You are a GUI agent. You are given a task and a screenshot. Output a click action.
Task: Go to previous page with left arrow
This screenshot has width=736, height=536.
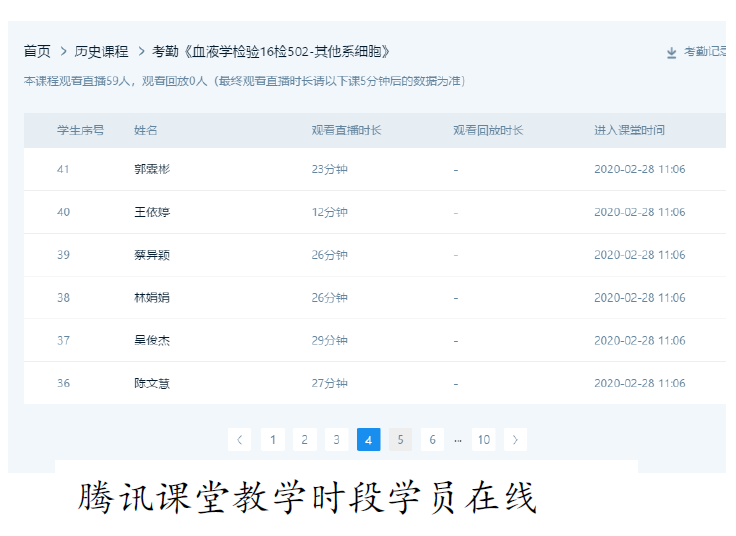point(239,440)
